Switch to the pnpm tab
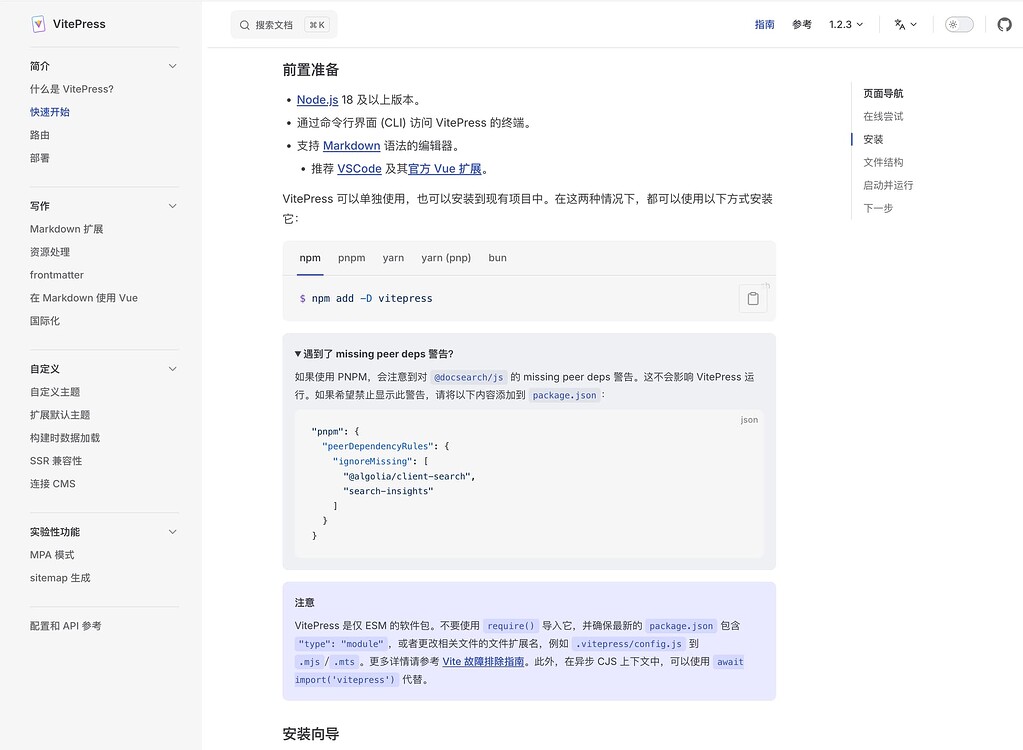This screenshot has width=1023, height=750. pyautogui.click(x=351, y=257)
